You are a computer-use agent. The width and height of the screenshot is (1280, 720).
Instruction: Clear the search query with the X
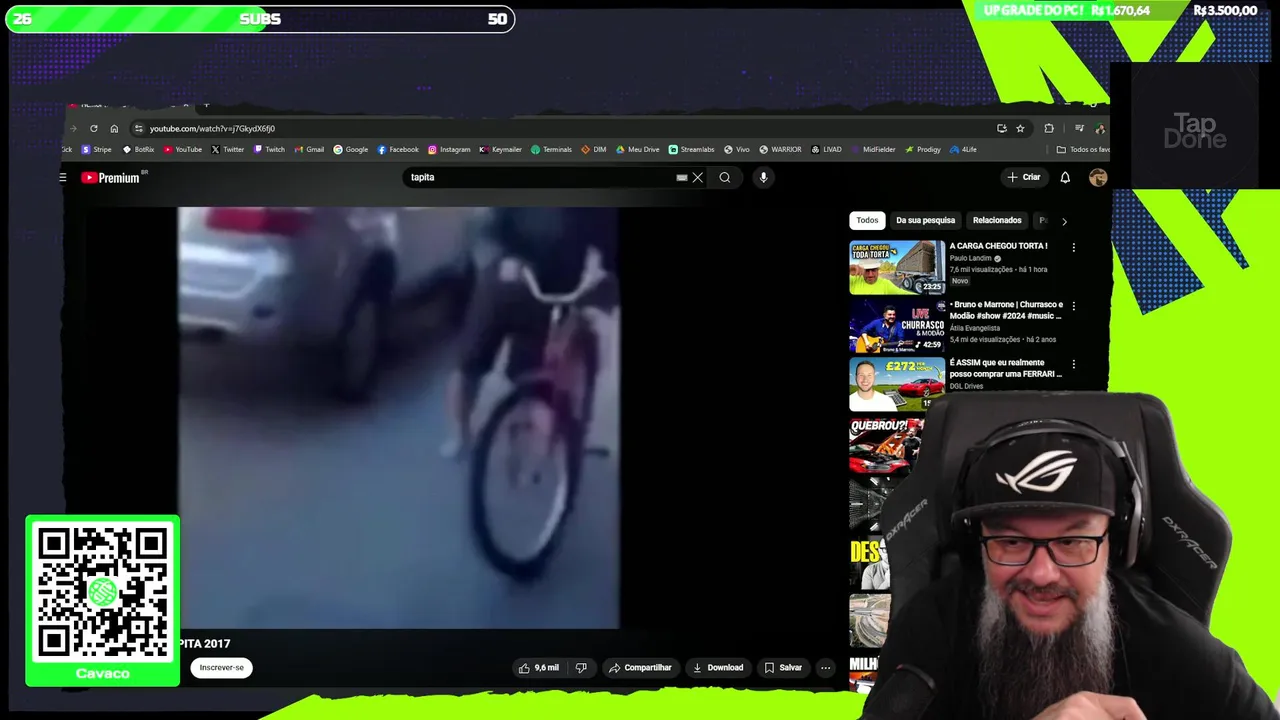(x=698, y=177)
